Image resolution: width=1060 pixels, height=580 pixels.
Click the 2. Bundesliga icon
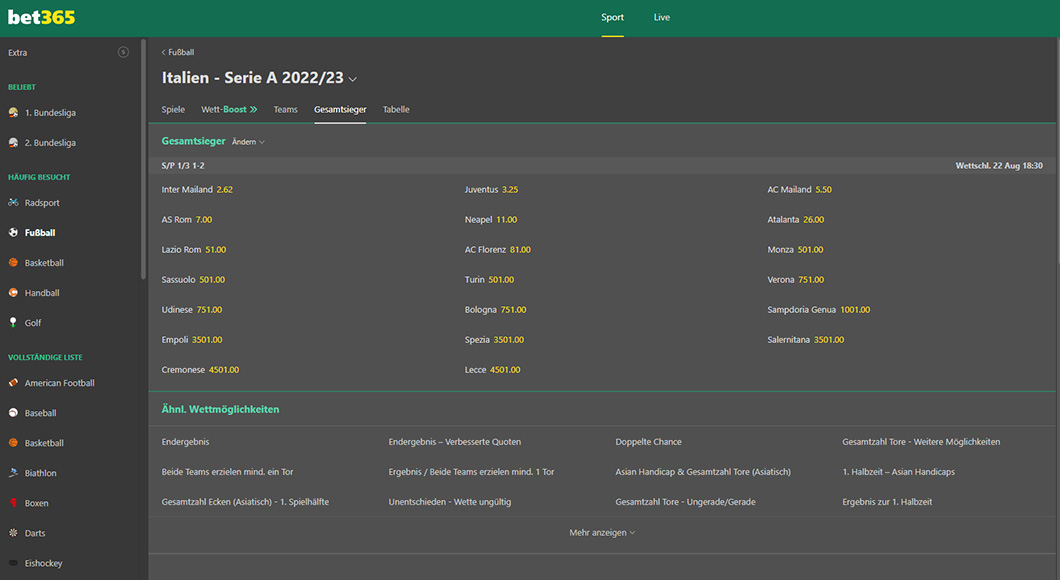(x=14, y=143)
